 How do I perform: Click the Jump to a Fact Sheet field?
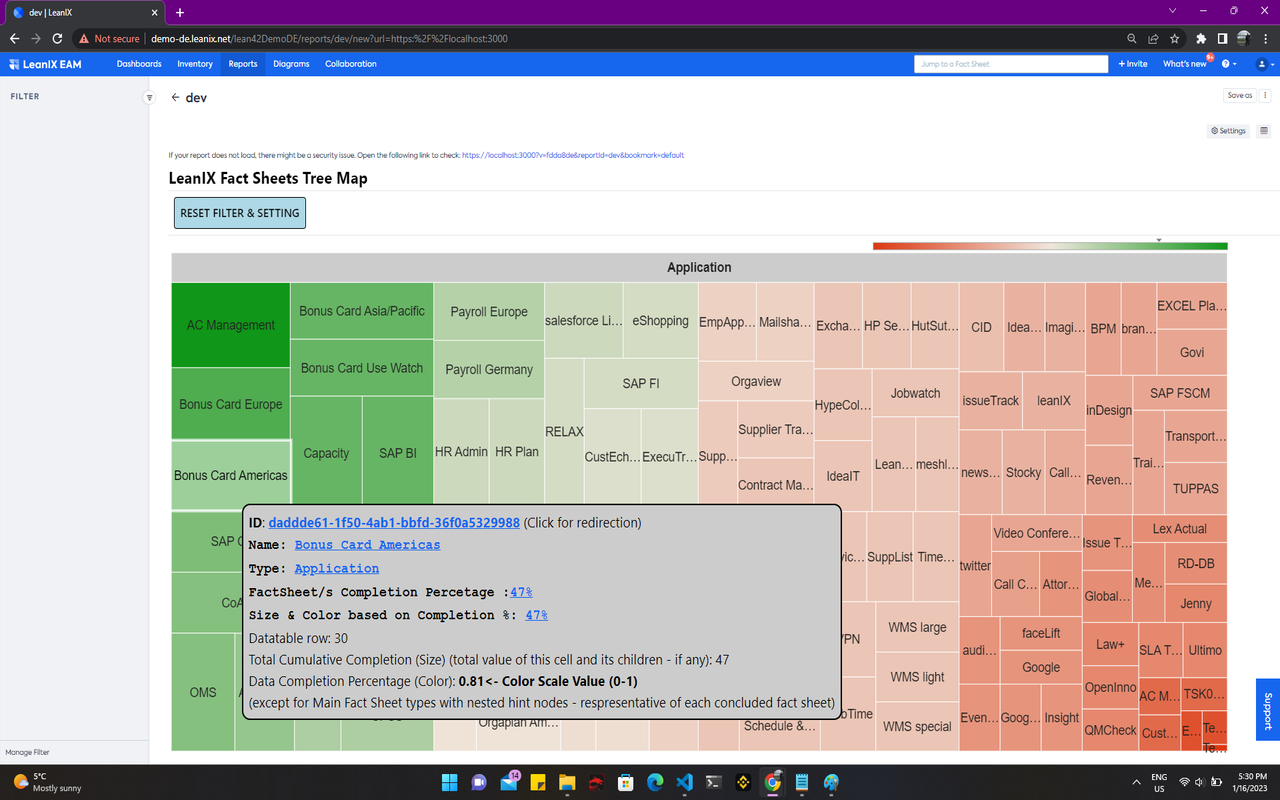(x=1011, y=64)
